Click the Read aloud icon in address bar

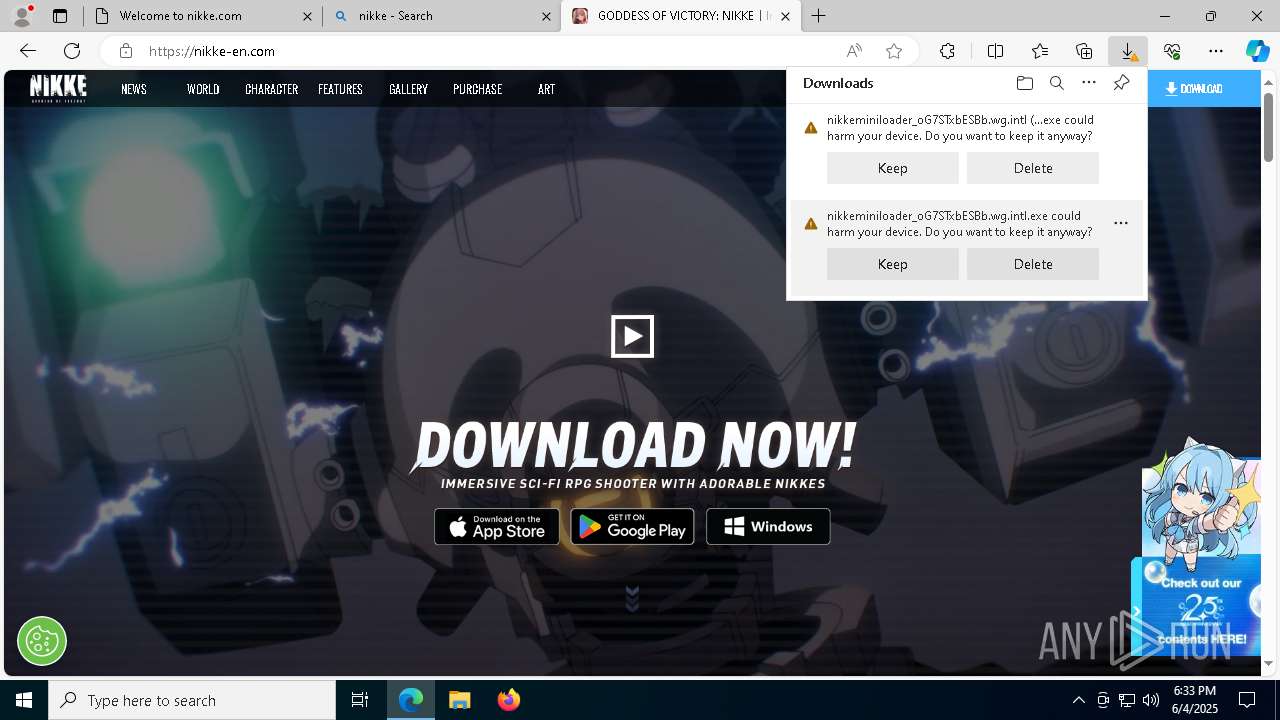[x=854, y=51]
